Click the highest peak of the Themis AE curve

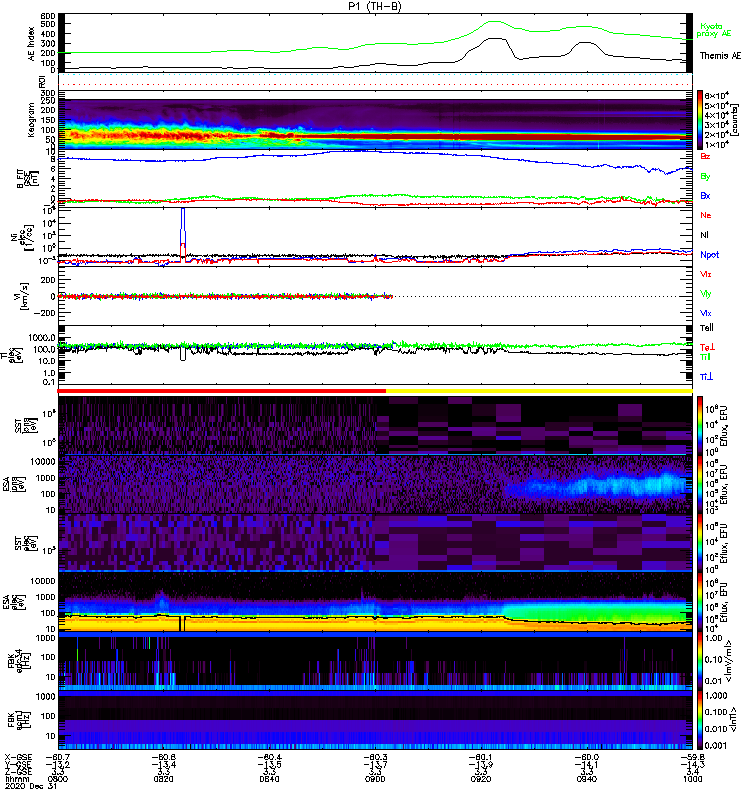coord(492,38)
